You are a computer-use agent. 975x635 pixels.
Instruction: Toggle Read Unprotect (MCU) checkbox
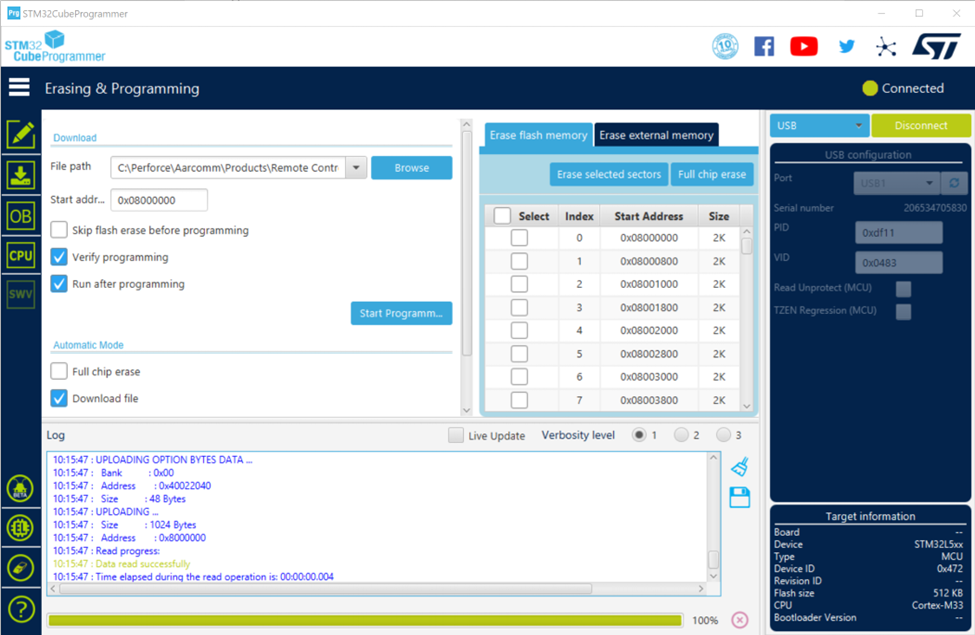click(x=903, y=288)
